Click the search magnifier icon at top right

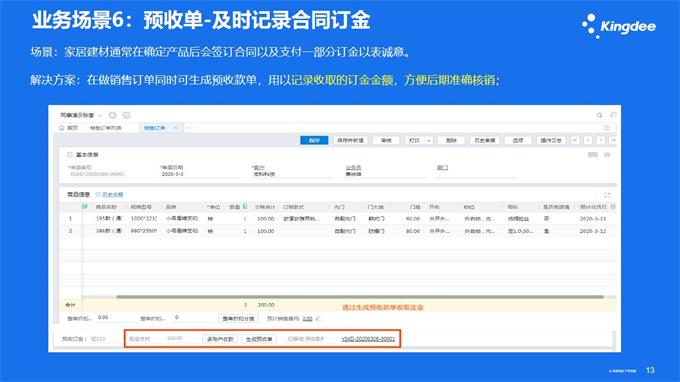coord(599,115)
